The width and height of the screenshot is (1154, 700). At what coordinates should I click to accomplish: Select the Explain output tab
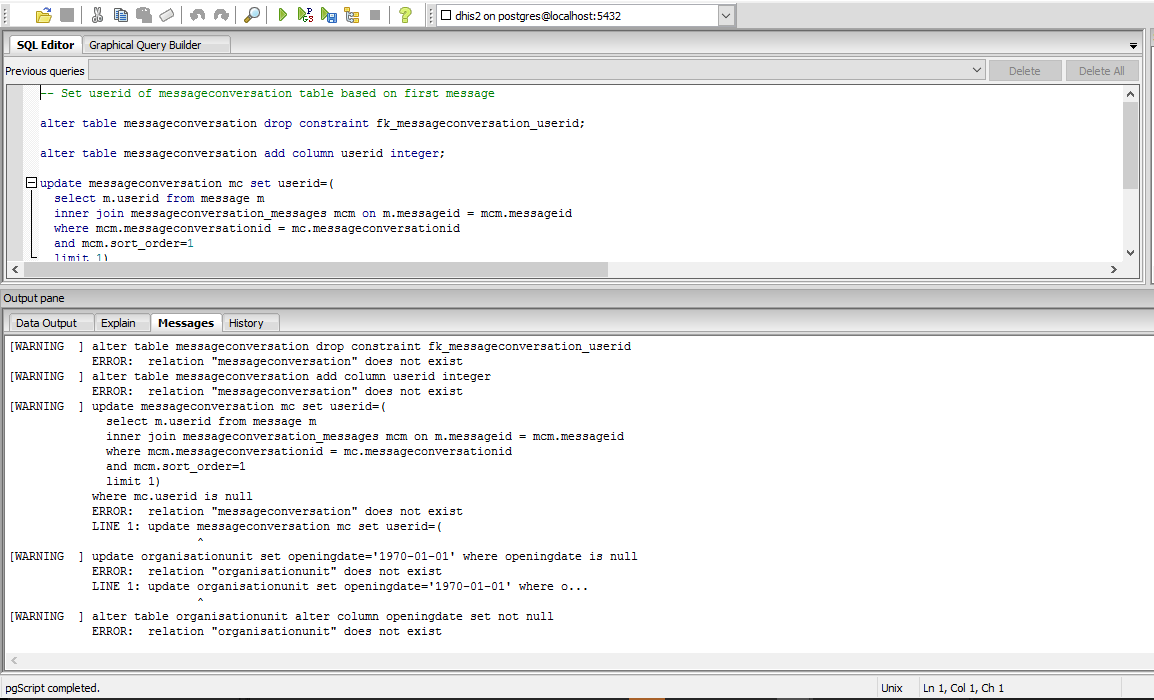pyautogui.click(x=118, y=323)
